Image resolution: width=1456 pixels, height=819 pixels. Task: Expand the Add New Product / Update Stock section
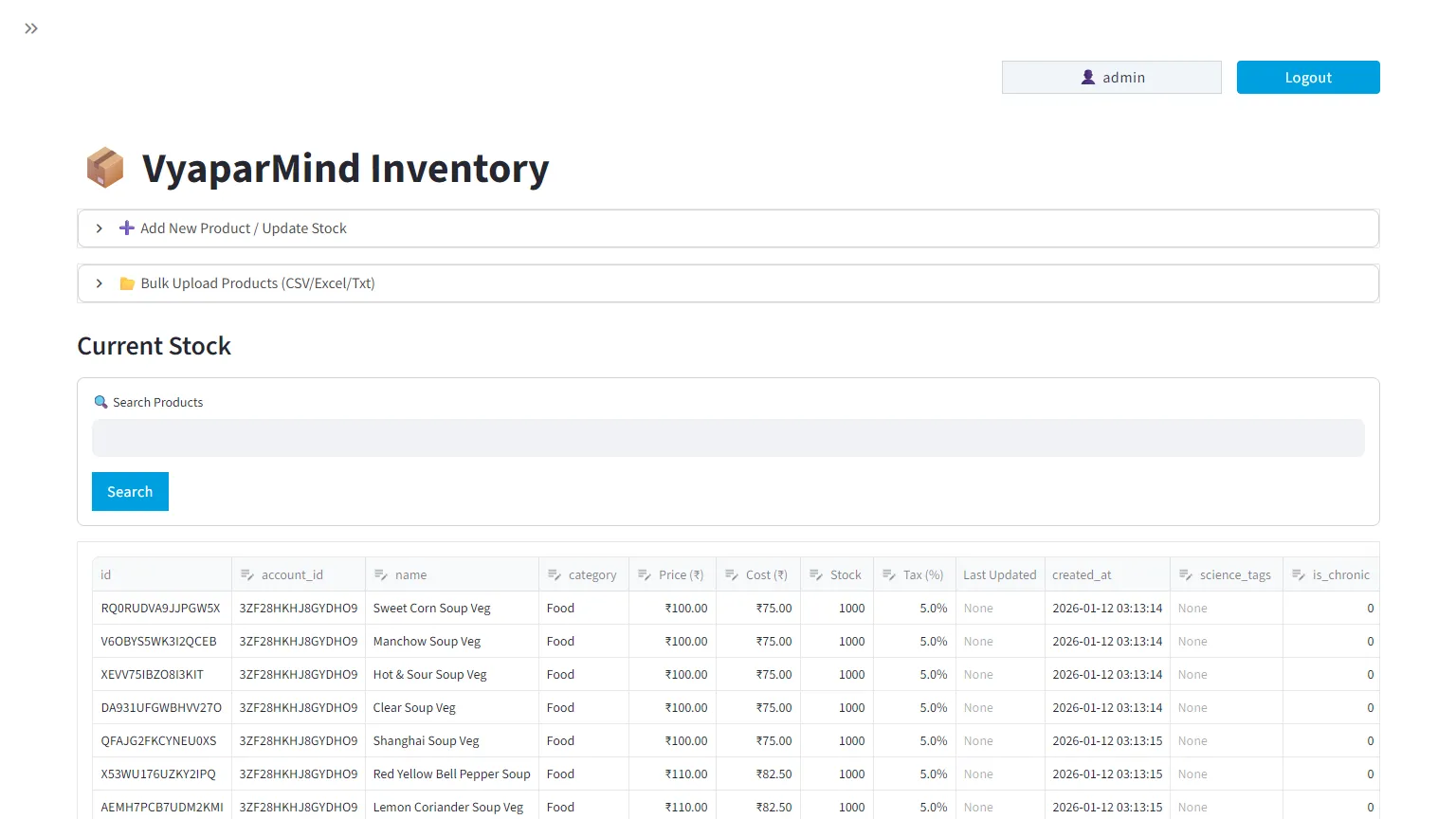tap(728, 228)
